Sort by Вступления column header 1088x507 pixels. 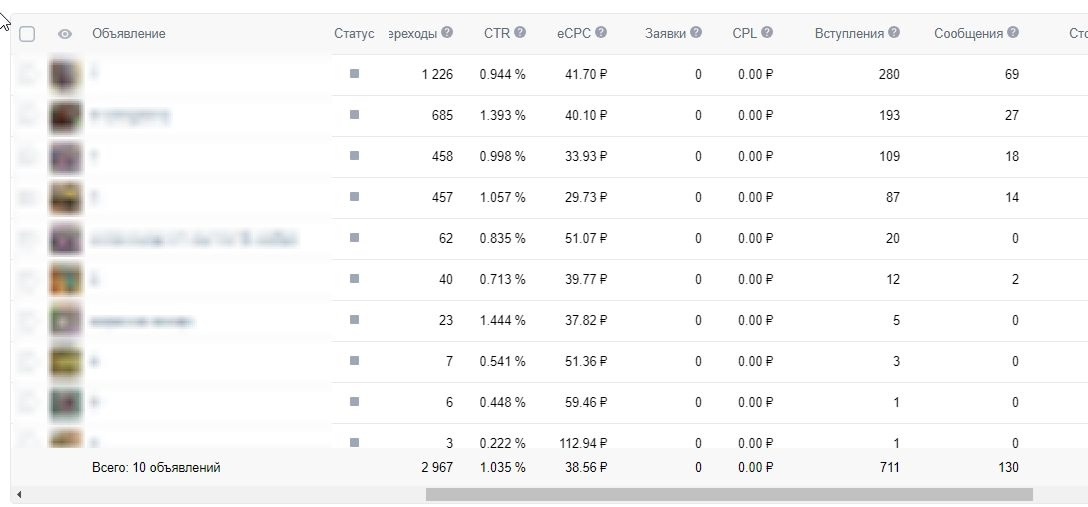[849, 33]
